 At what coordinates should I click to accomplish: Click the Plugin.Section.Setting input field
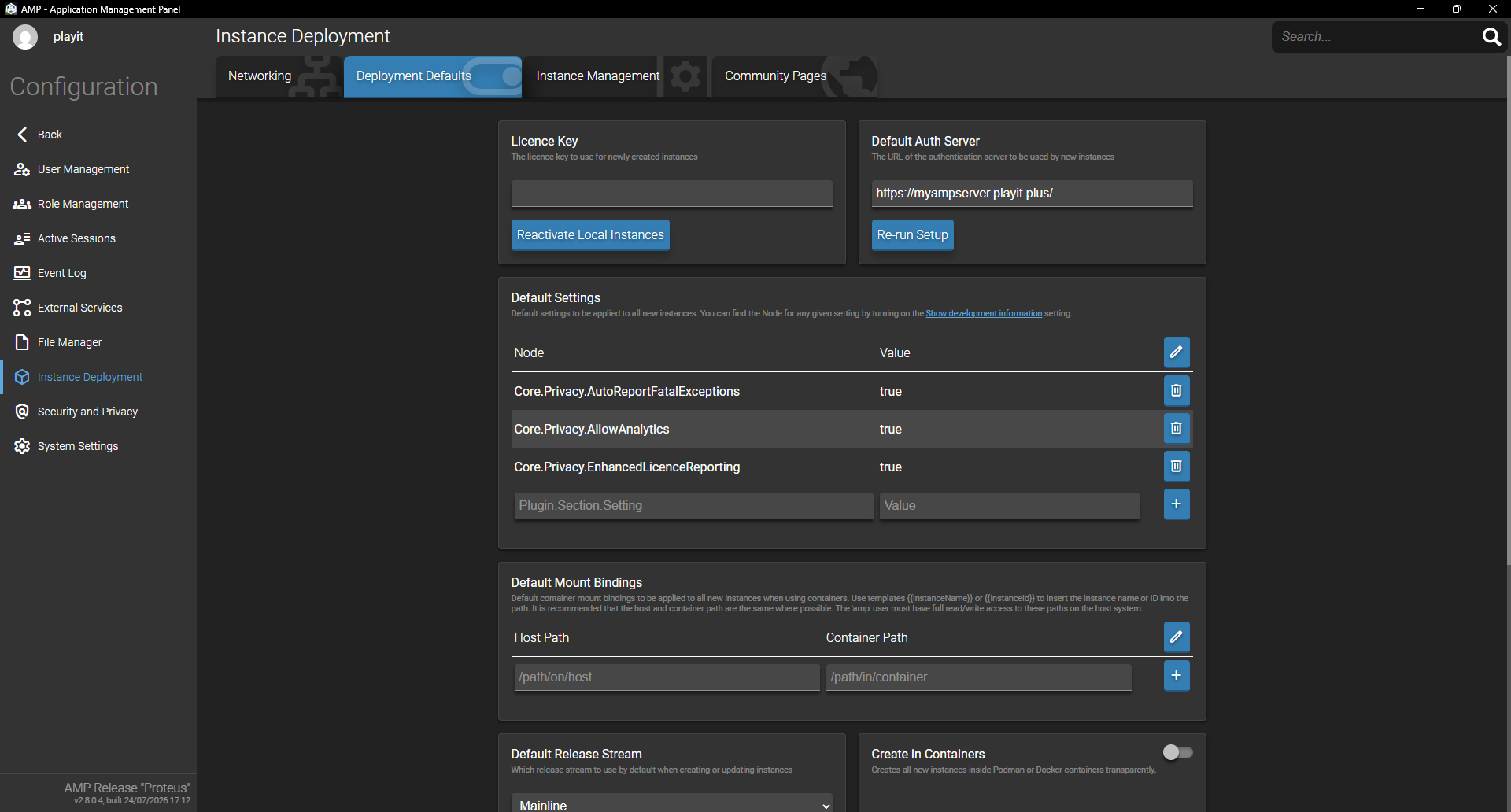693,506
